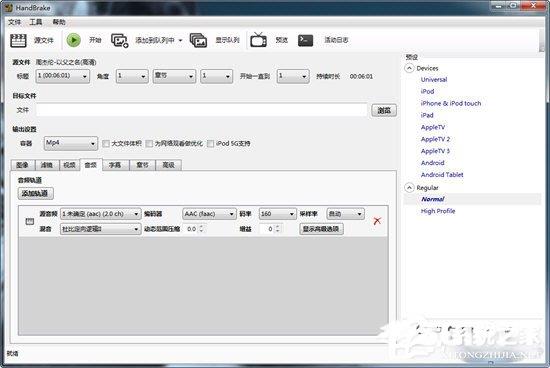
Task: Toggle the large file size checkbox
Action: click(106, 143)
